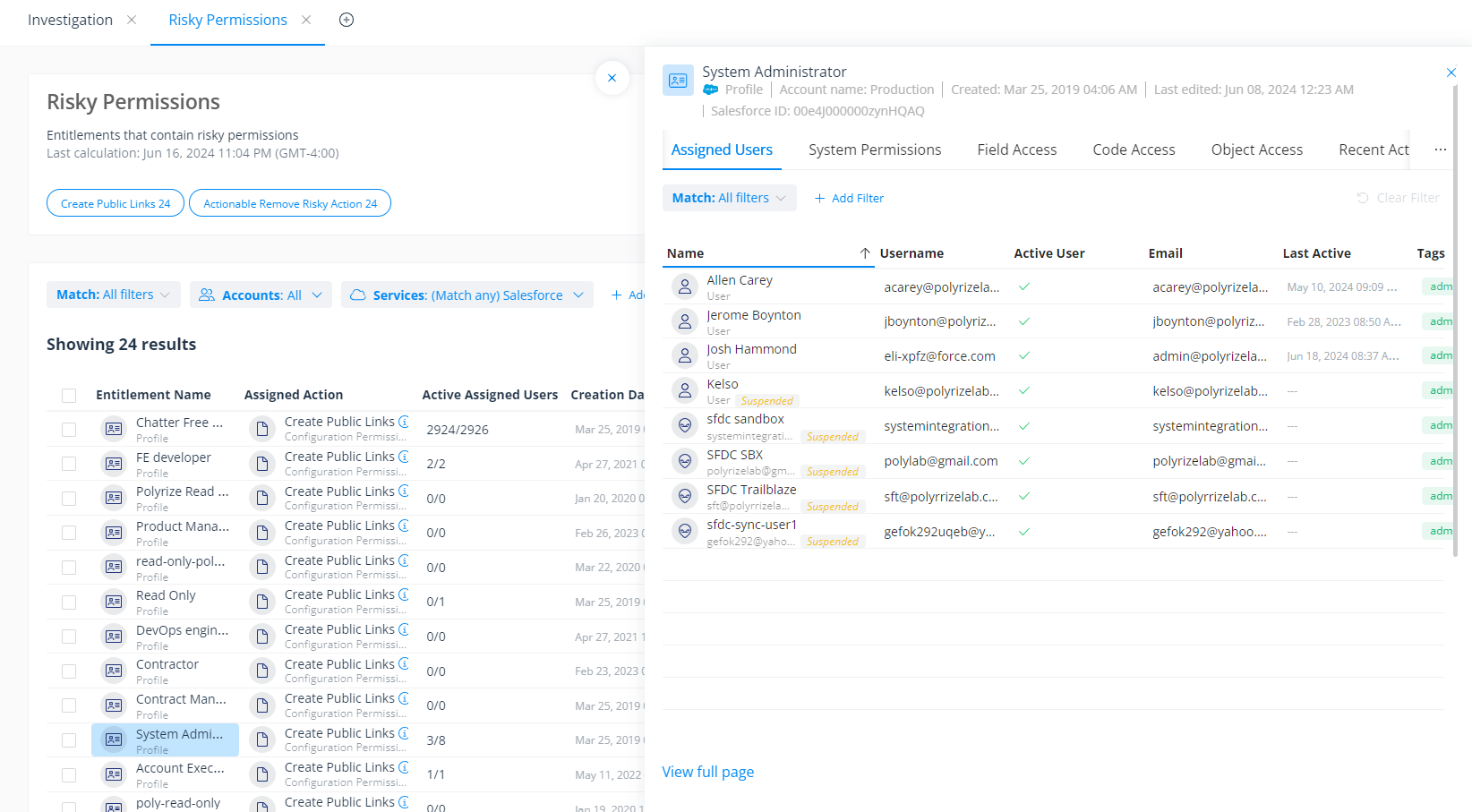Open the more tabs ellipsis menu
Viewport: 1472px width, 812px height.
[x=1440, y=150]
